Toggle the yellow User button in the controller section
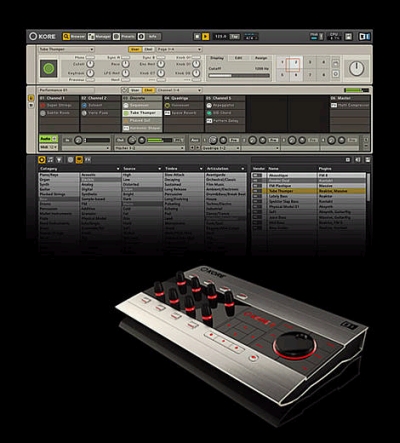This screenshot has width=400, height=443. (135, 49)
